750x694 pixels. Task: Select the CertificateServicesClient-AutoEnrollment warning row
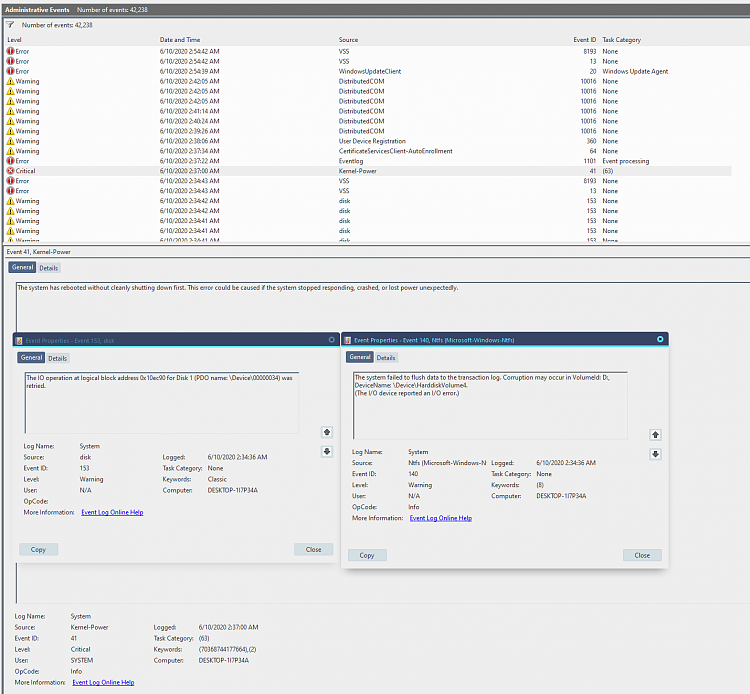[x=368, y=151]
